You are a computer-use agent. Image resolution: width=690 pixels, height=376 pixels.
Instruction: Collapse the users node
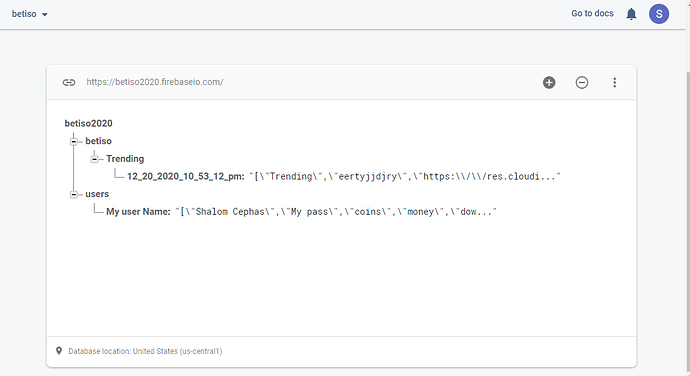74,194
